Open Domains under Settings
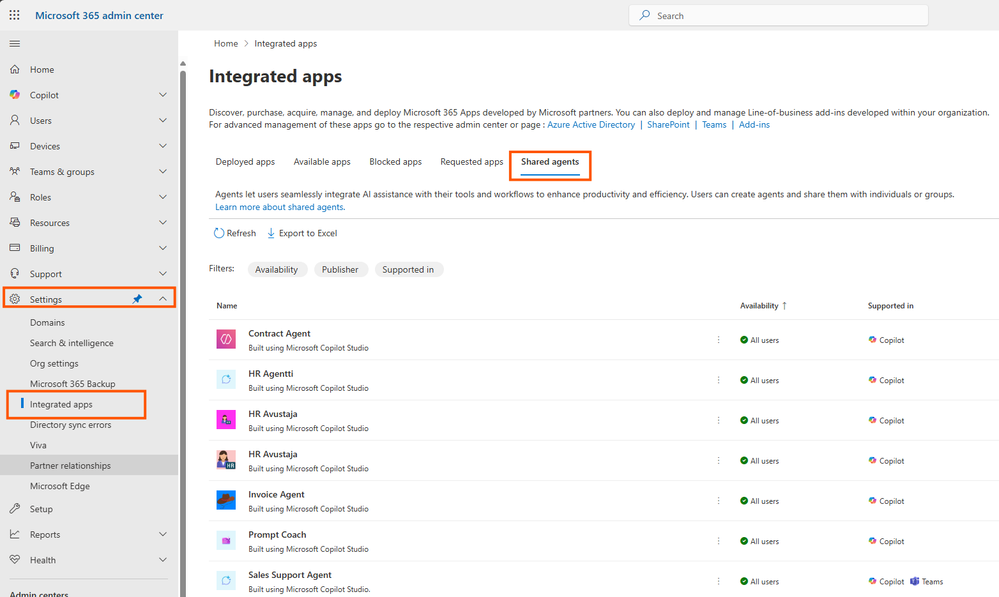Image resolution: width=999 pixels, height=597 pixels. (x=47, y=322)
